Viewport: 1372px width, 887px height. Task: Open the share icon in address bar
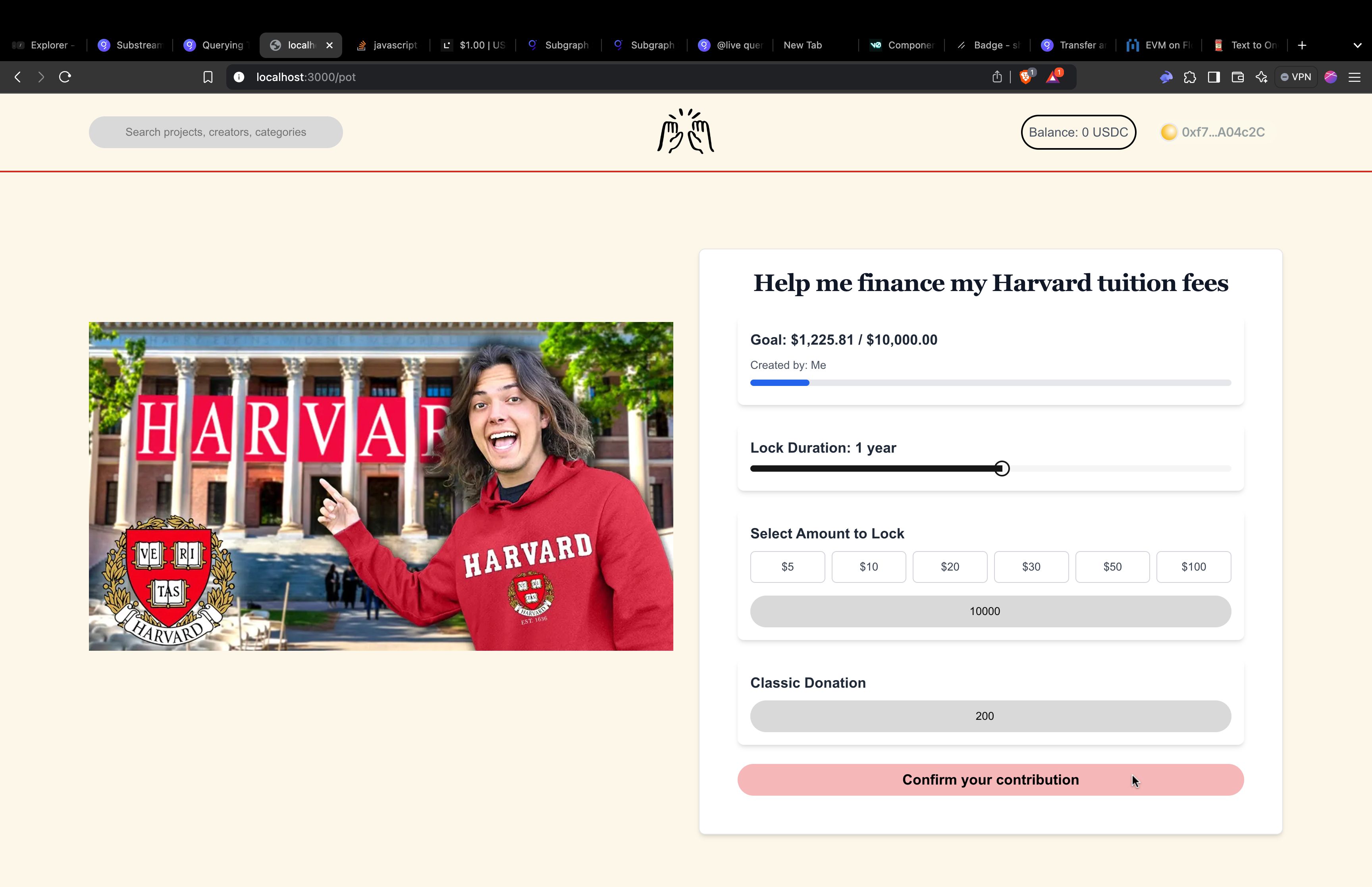(997, 77)
